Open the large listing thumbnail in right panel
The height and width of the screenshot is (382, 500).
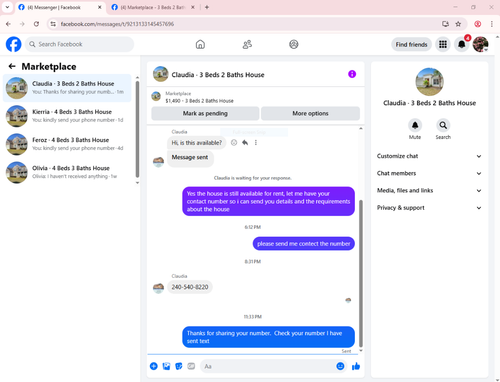click(x=429, y=82)
